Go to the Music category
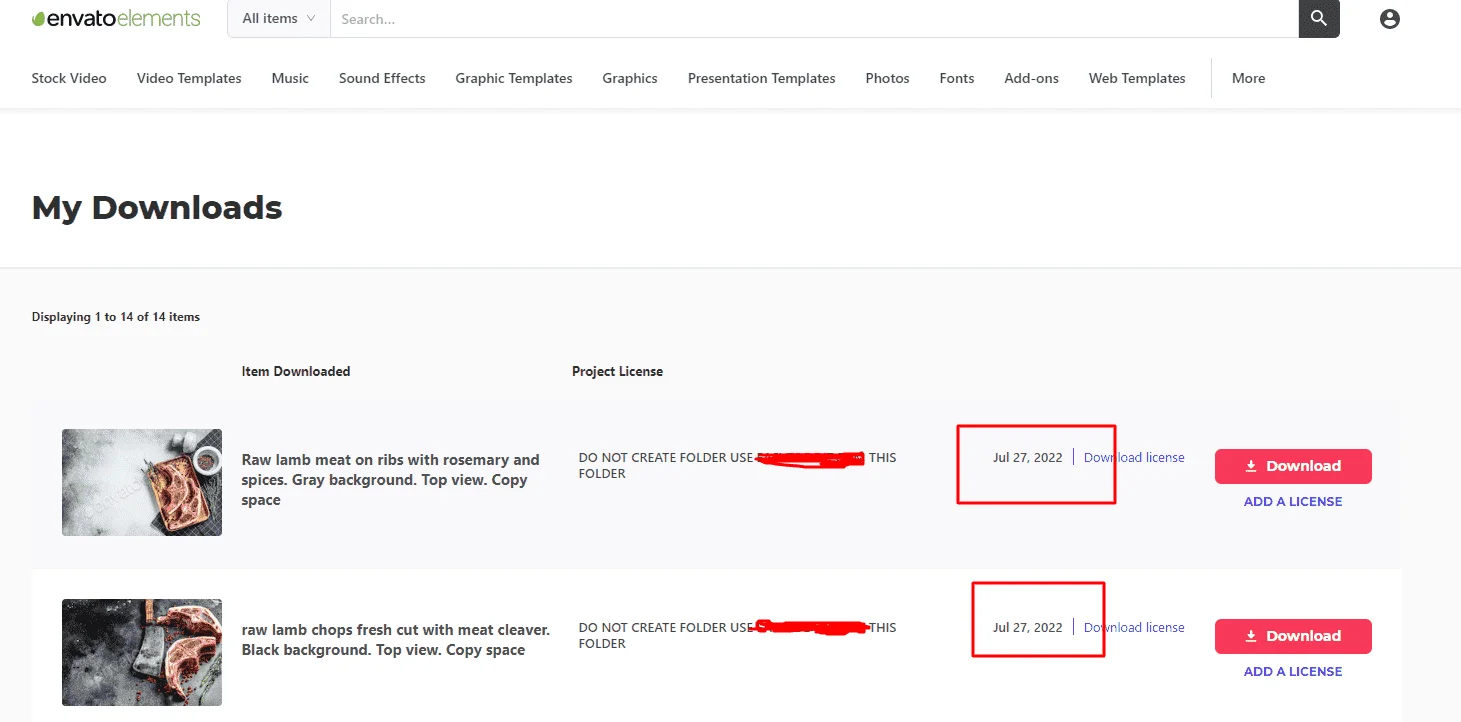Viewport: 1461px width, 722px height. pyautogui.click(x=290, y=78)
